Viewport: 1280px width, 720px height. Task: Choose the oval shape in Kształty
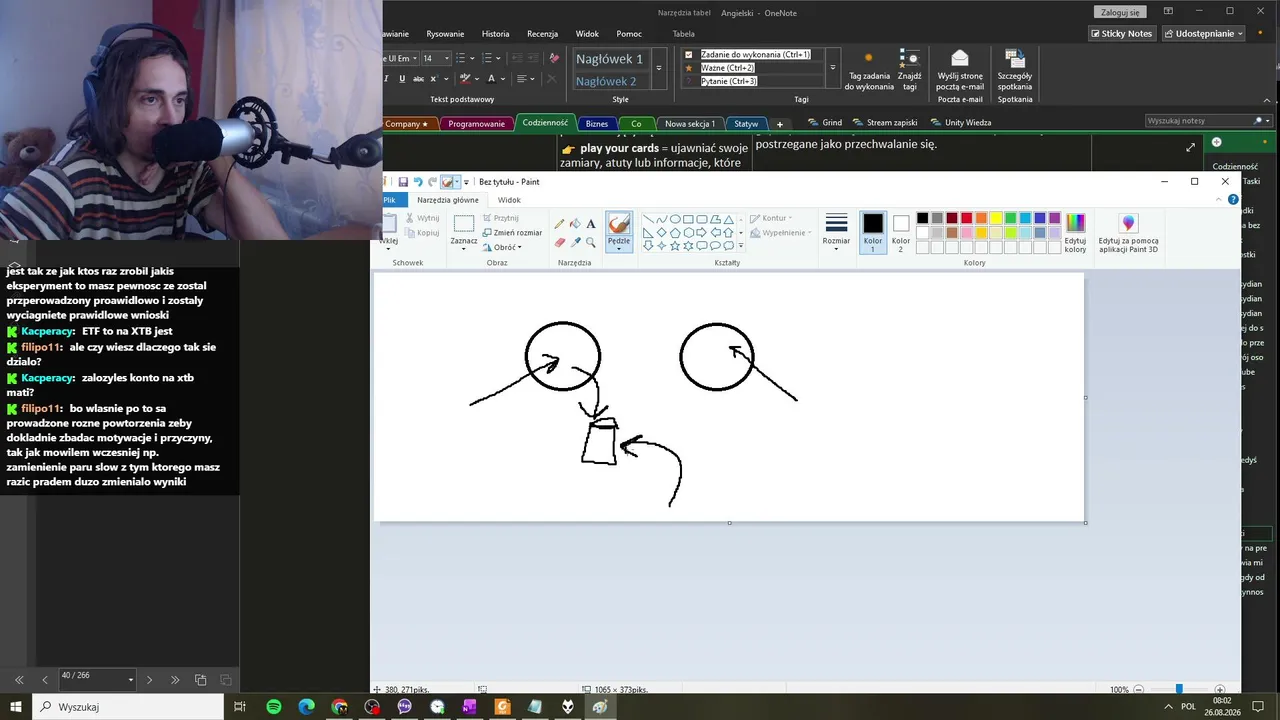tap(675, 219)
